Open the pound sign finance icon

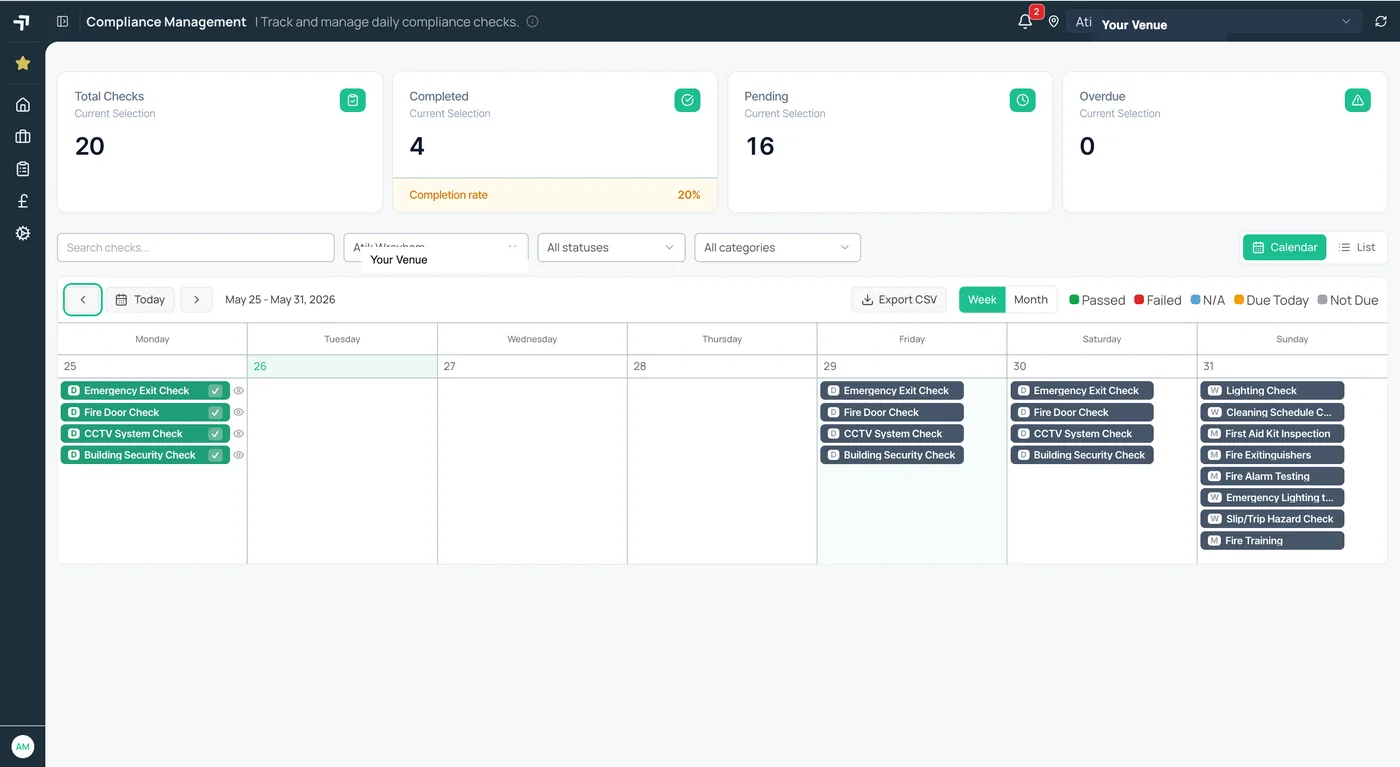click(x=23, y=201)
